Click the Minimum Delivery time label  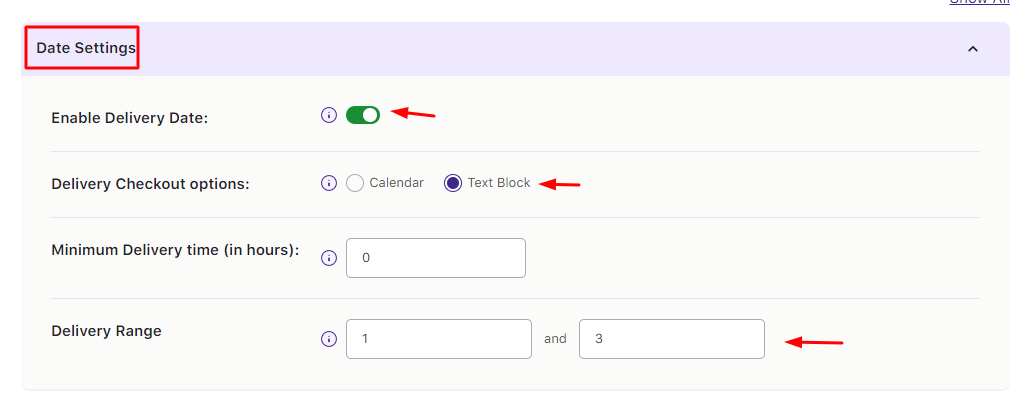tap(175, 250)
